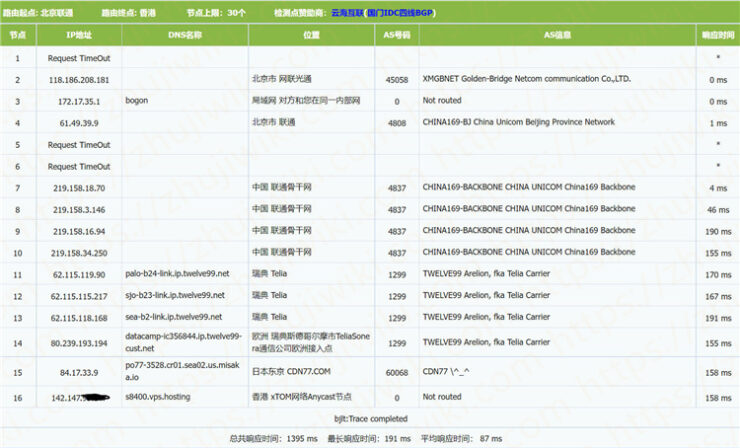Select DNS name sea-b2-link.ip.twelve99.net
Viewport: 740px width, 448px height.
tap(173, 317)
